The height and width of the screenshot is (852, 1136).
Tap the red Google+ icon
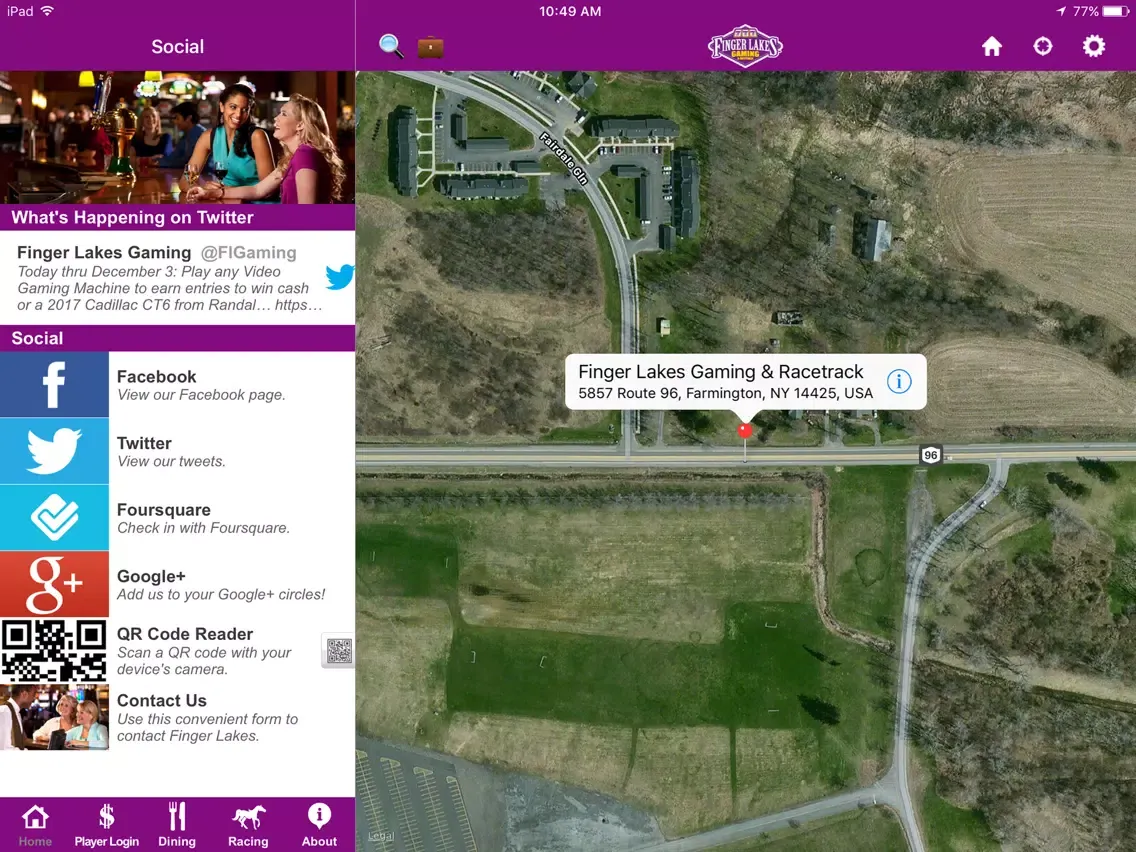(54, 585)
